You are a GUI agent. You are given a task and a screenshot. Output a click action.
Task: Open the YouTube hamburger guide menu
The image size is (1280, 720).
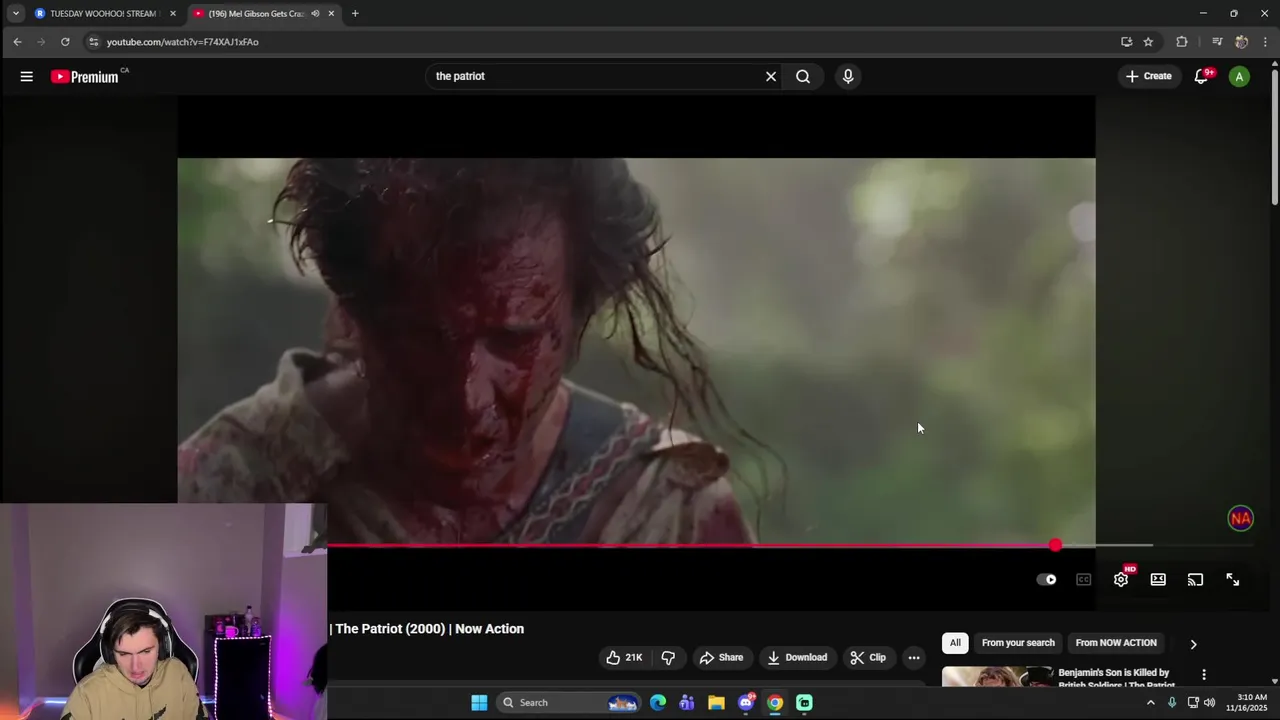point(27,76)
